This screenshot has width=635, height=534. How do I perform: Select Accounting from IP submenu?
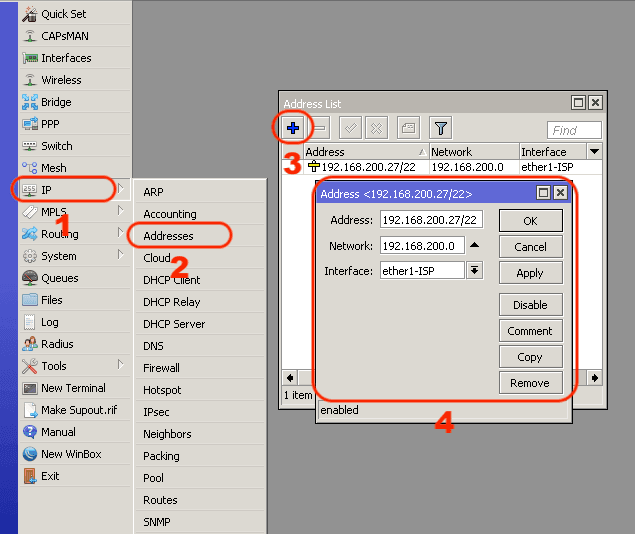point(200,214)
